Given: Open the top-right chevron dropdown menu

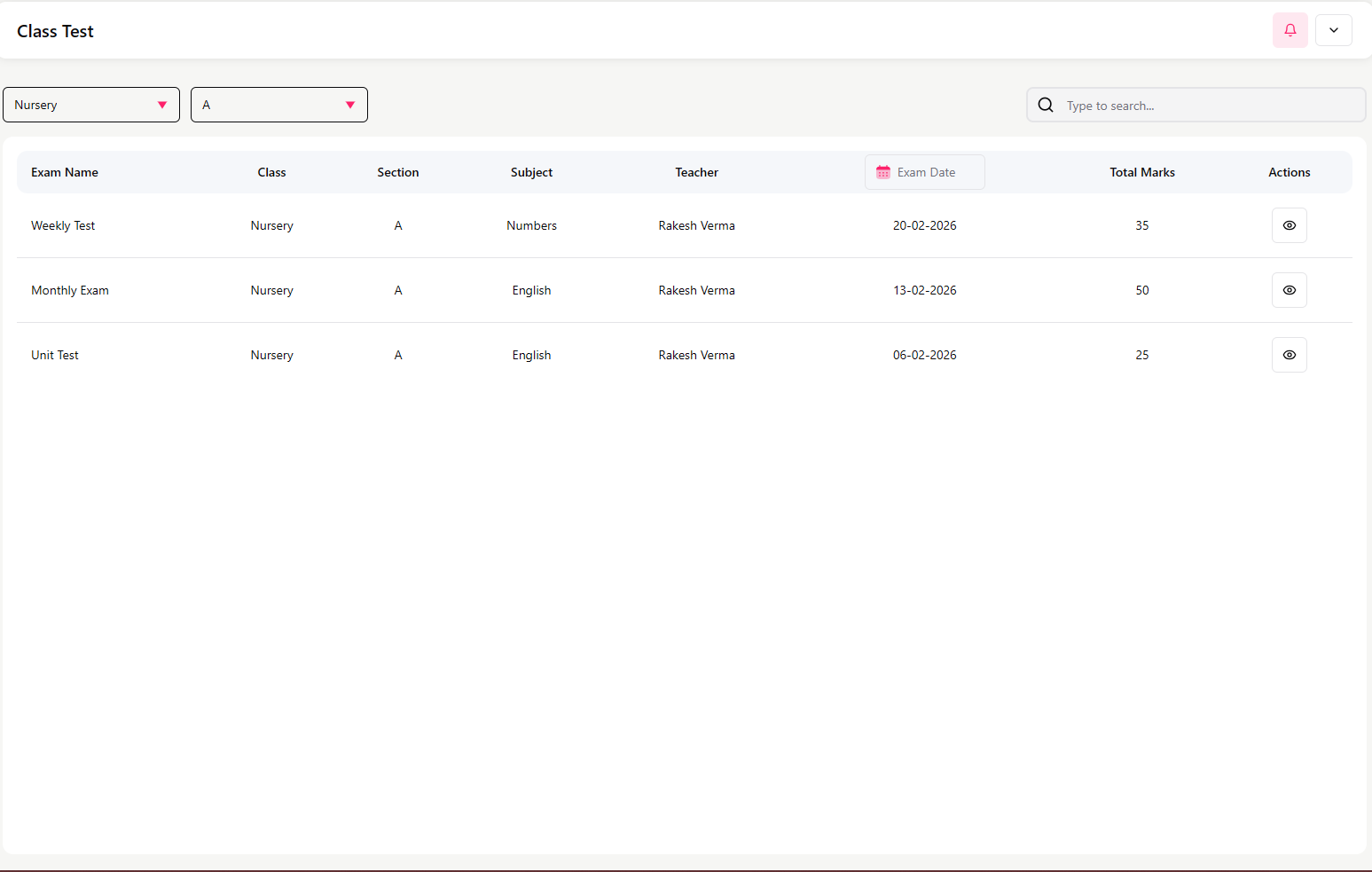Looking at the screenshot, I should pos(1333,30).
